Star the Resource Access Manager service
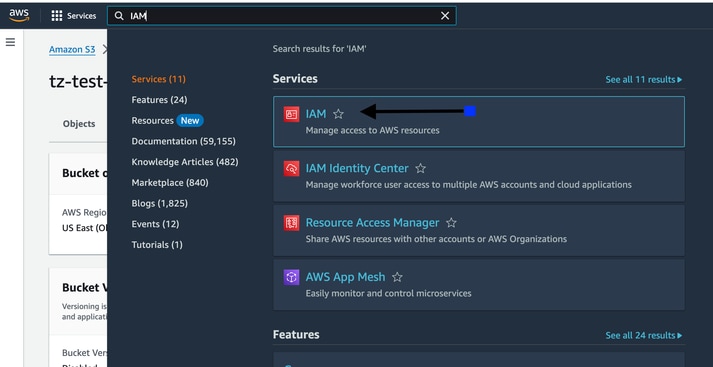 click(451, 223)
